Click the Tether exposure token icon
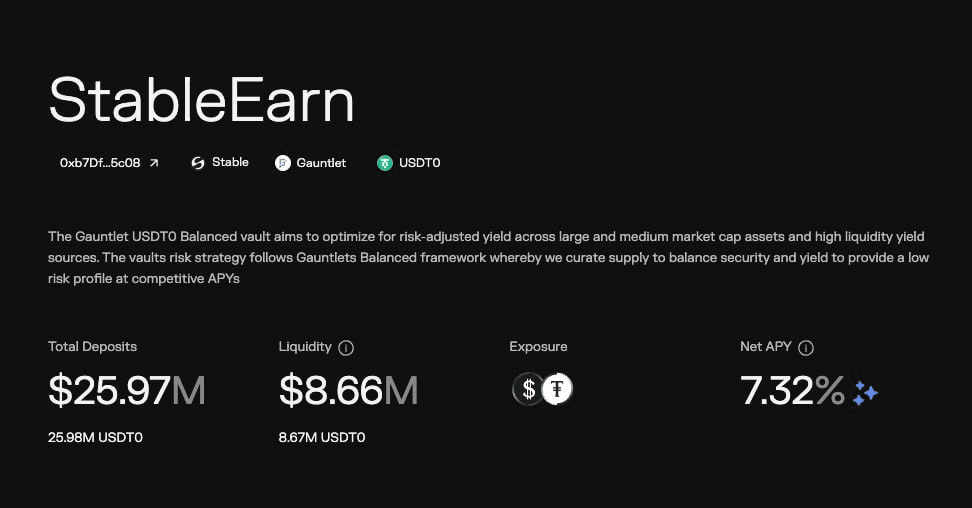This screenshot has height=508, width=972. coord(557,389)
